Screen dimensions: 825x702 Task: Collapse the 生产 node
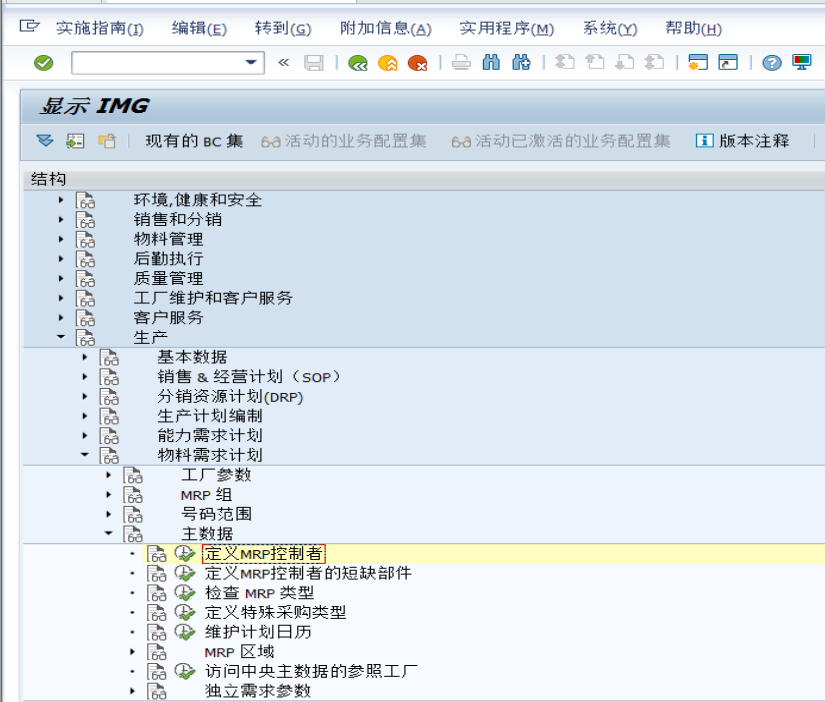61,337
